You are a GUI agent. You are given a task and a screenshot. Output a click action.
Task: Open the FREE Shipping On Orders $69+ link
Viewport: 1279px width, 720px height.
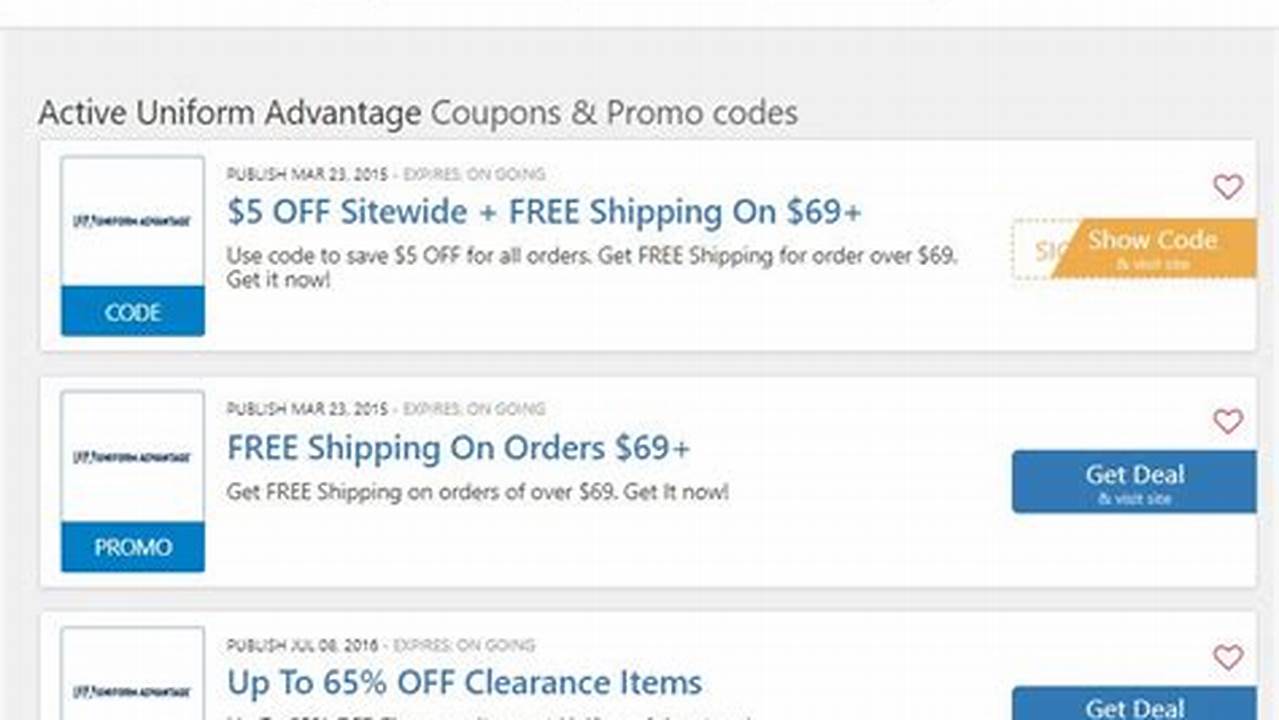click(459, 448)
